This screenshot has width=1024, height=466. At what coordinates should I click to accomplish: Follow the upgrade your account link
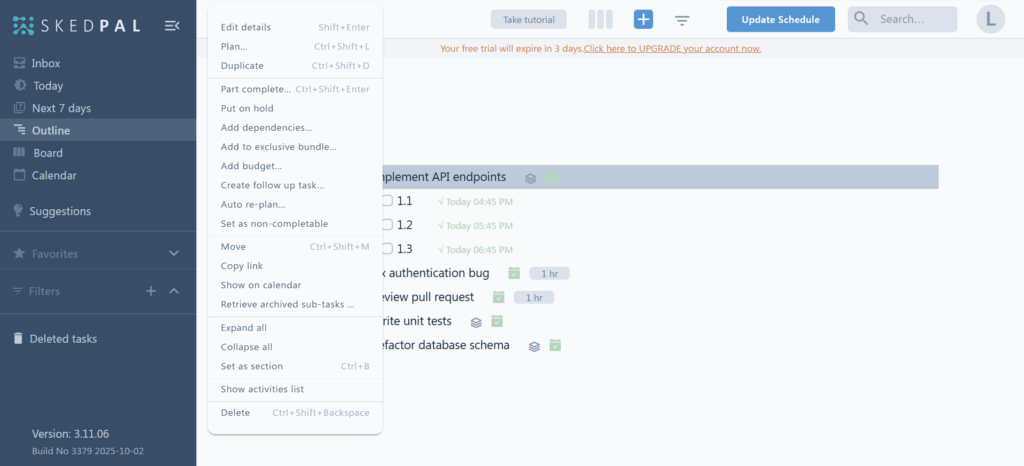tap(672, 48)
